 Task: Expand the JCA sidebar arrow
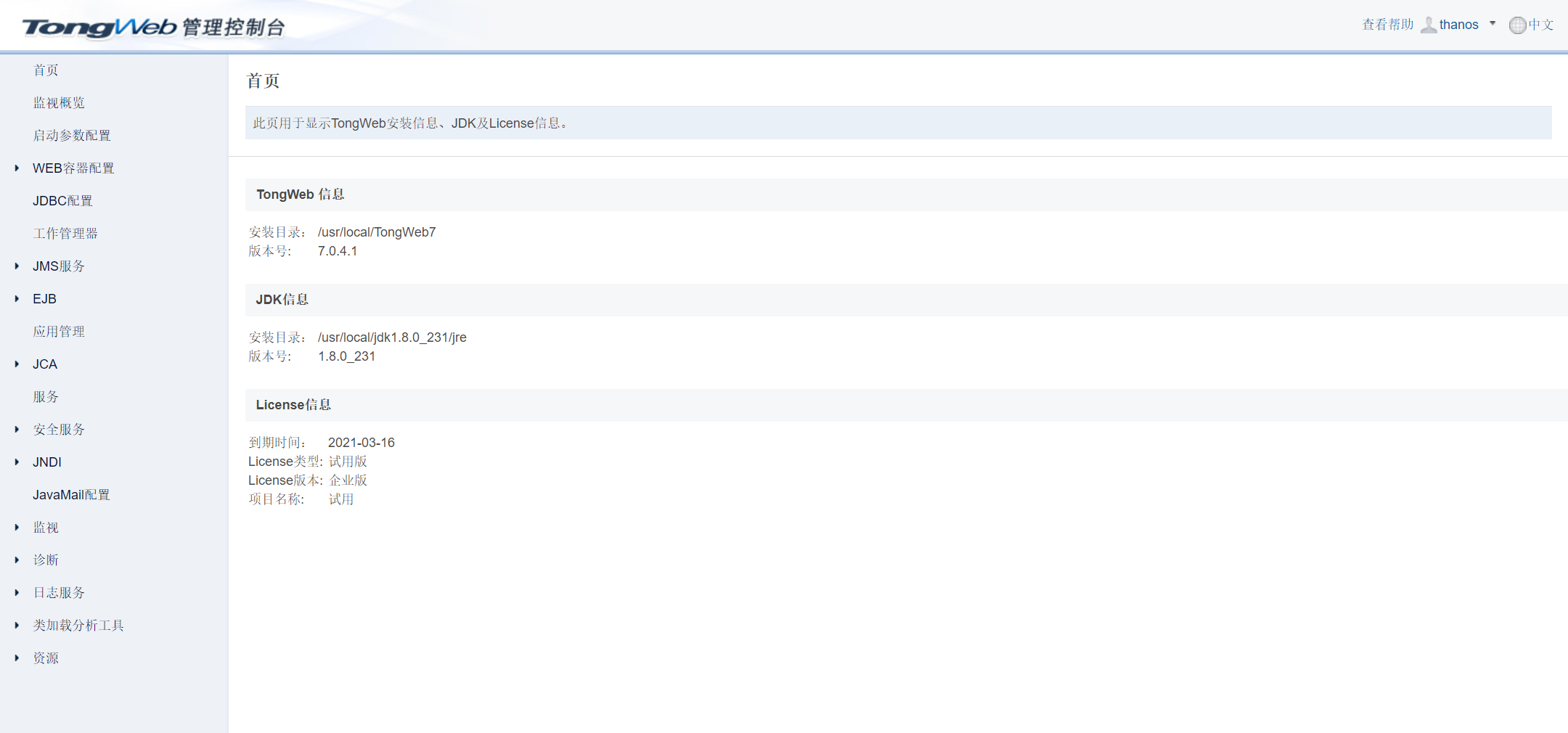17,364
